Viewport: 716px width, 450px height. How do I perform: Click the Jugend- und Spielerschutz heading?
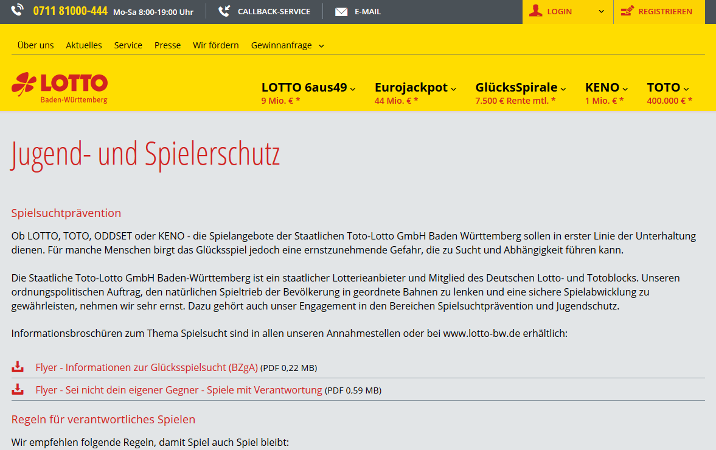point(145,155)
